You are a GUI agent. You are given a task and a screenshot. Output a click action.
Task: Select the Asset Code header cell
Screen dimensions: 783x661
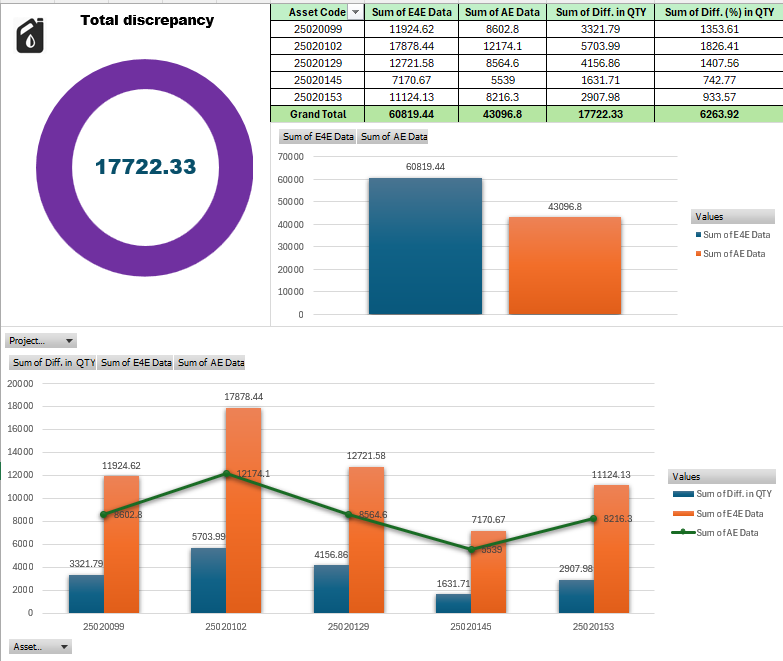click(317, 12)
